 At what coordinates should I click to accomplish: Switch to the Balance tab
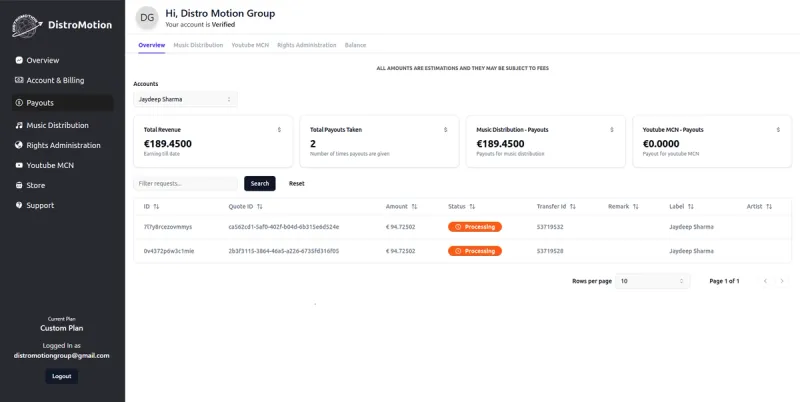click(355, 45)
